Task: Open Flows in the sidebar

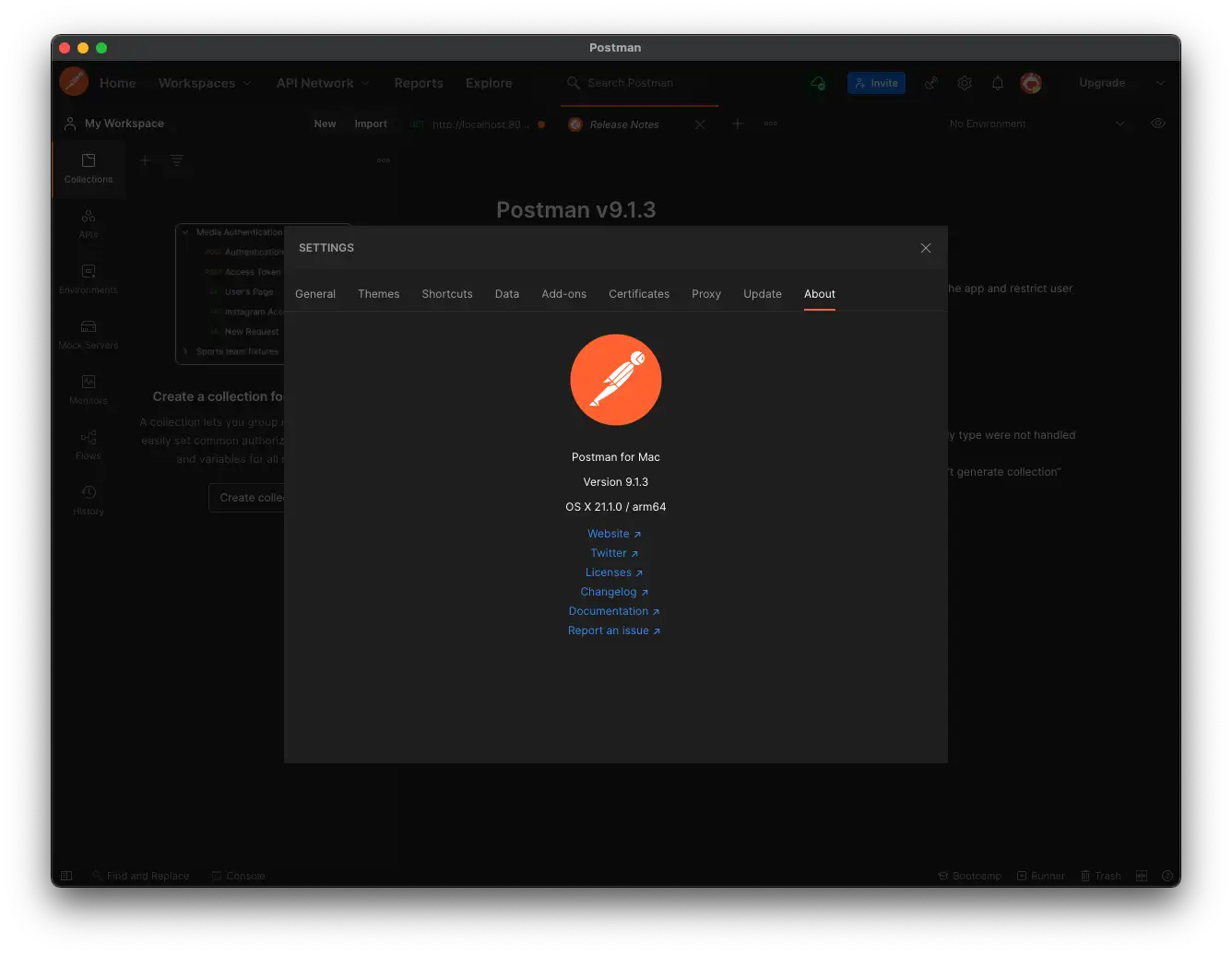Action: [89, 445]
